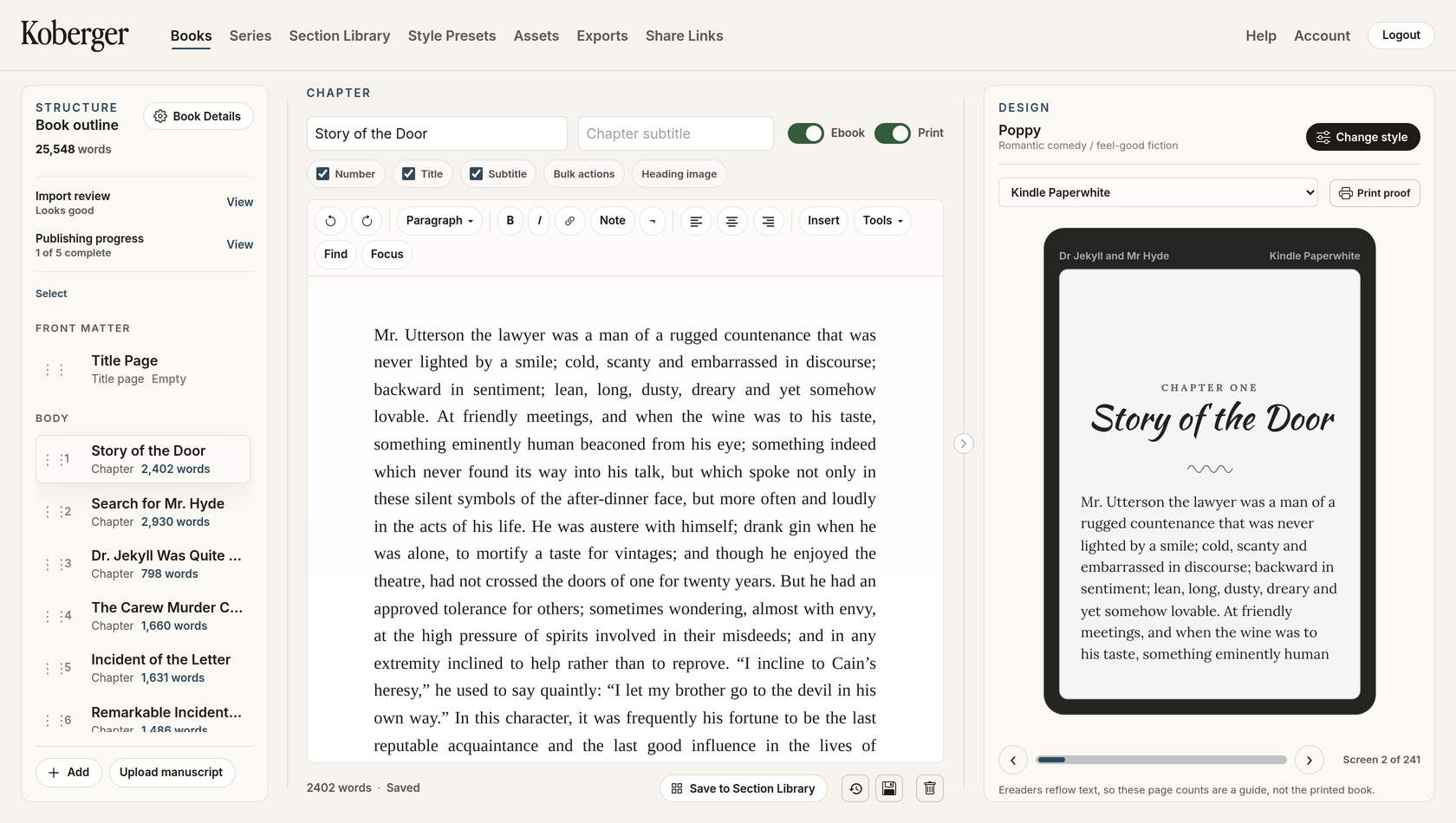The width and height of the screenshot is (1456, 823).
Task: Click the Kindle preview page thumbnail
Action: tap(1210, 484)
